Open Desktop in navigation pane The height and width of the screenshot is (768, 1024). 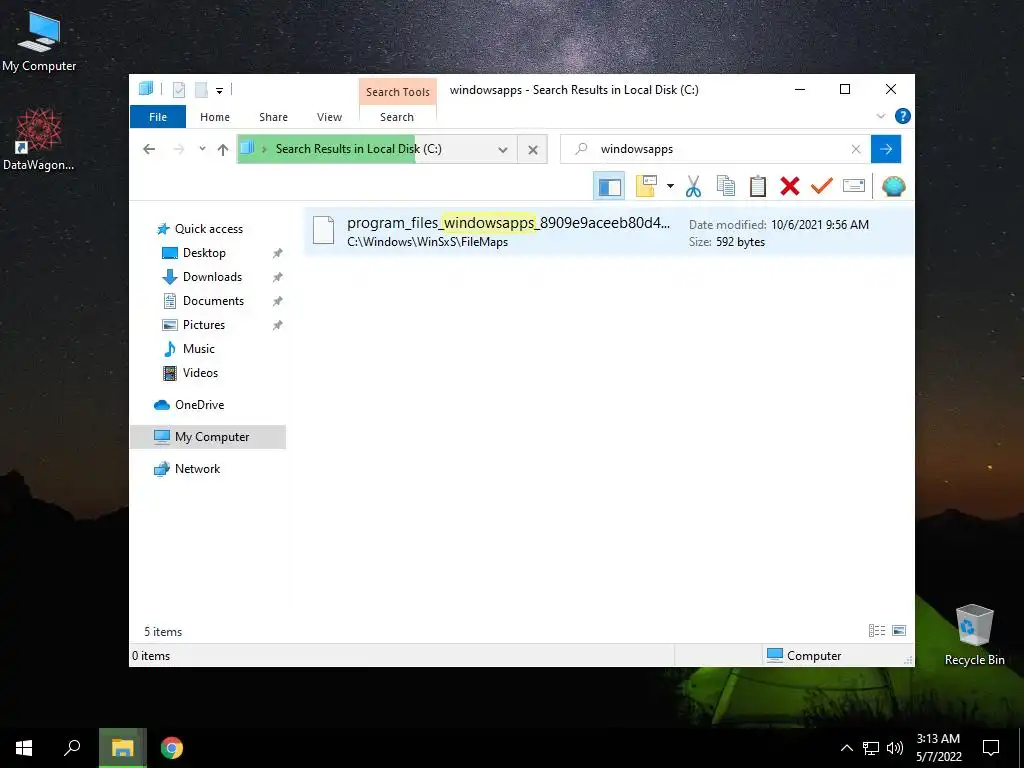tap(204, 253)
